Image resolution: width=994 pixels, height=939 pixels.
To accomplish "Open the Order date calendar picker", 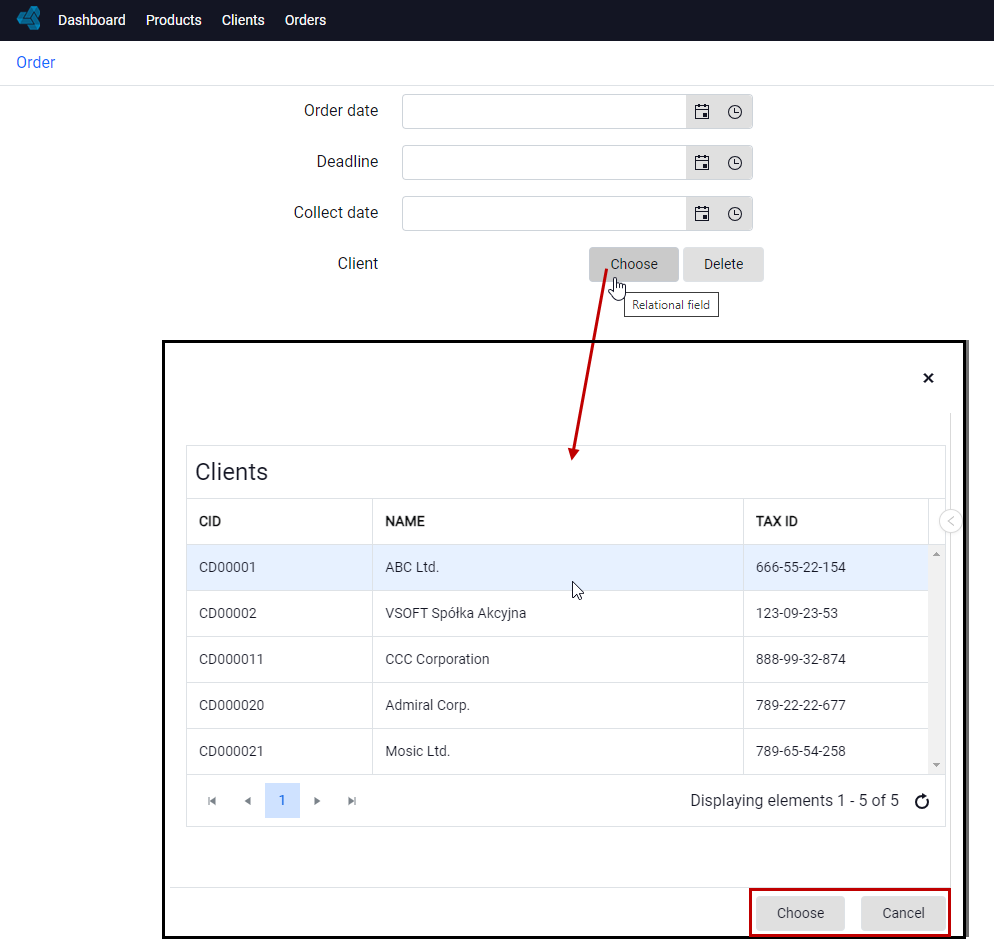I will tap(702, 112).
